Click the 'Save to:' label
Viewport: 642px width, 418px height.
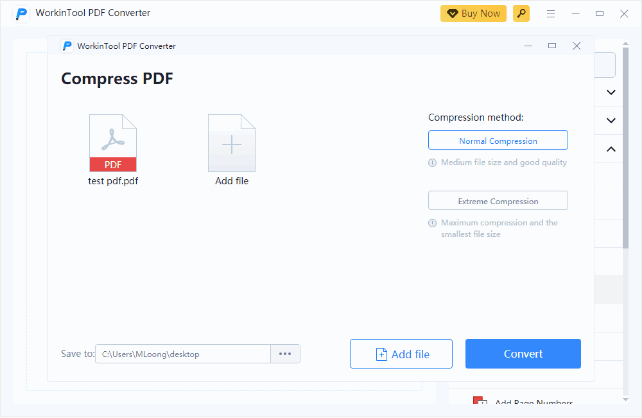point(77,354)
